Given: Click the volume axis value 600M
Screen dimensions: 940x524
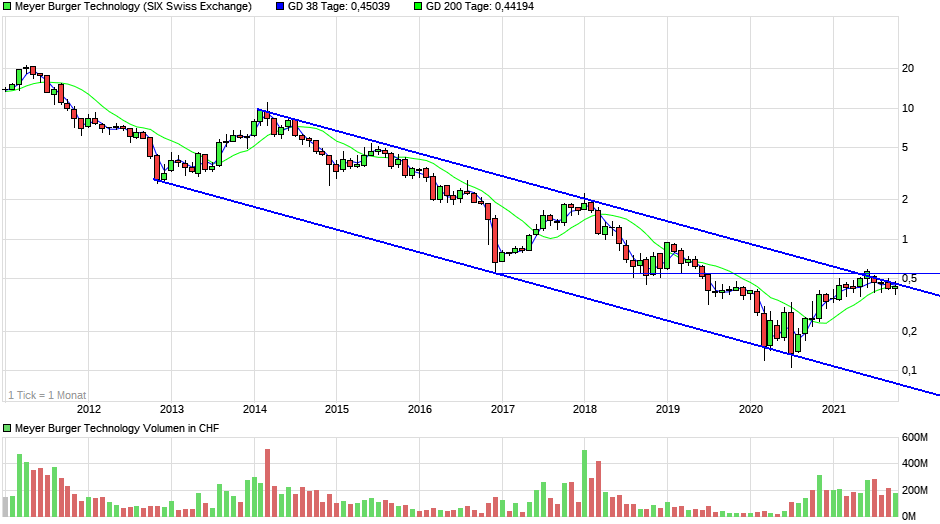Looking at the screenshot, I should 915,438.
